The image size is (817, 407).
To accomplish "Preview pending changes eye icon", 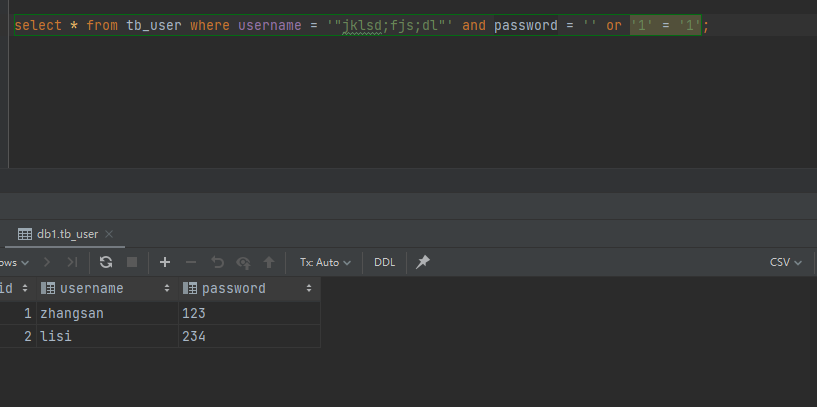I will [x=243, y=262].
